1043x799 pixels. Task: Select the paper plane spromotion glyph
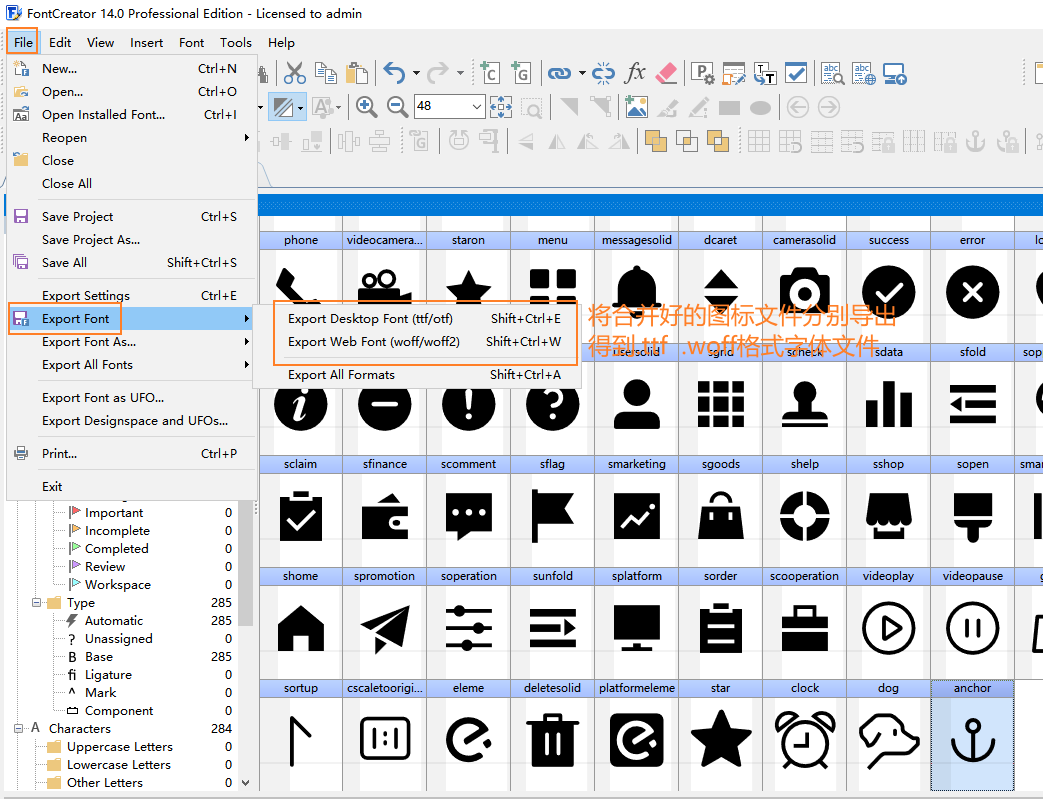pyautogui.click(x=384, y=627)
